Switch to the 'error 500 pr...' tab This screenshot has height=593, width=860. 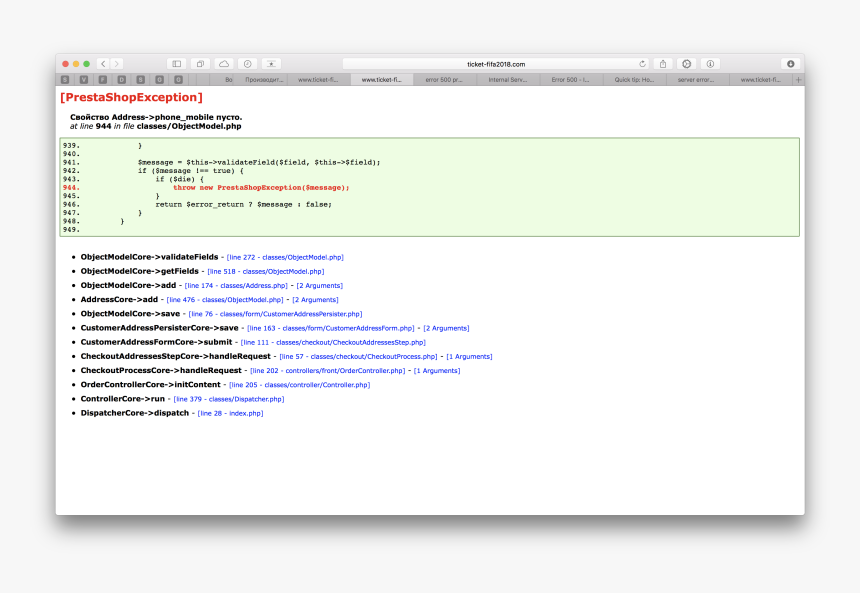pos(444,80)
